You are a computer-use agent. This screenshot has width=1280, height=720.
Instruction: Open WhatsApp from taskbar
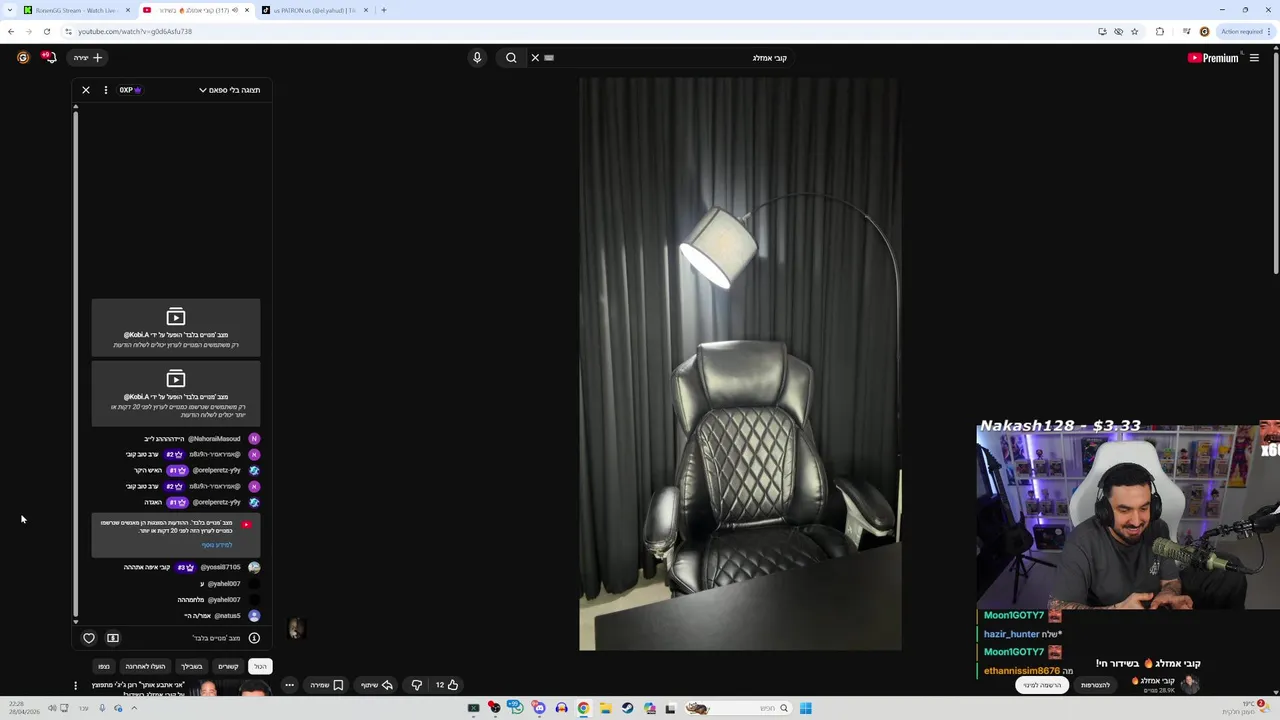pyautogui.click(x=516, y=707)
